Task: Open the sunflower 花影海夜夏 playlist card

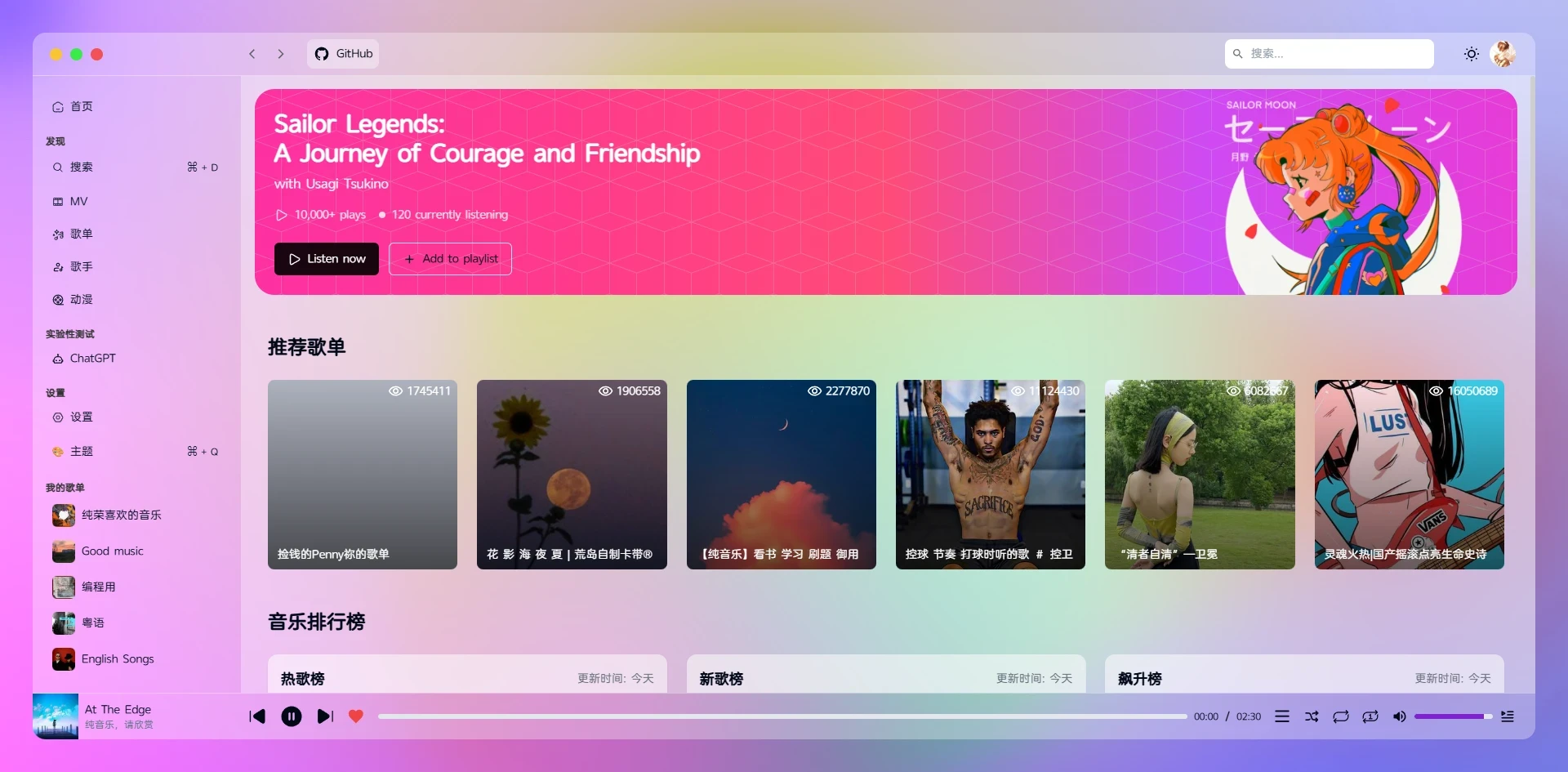Action: point(572,475)
